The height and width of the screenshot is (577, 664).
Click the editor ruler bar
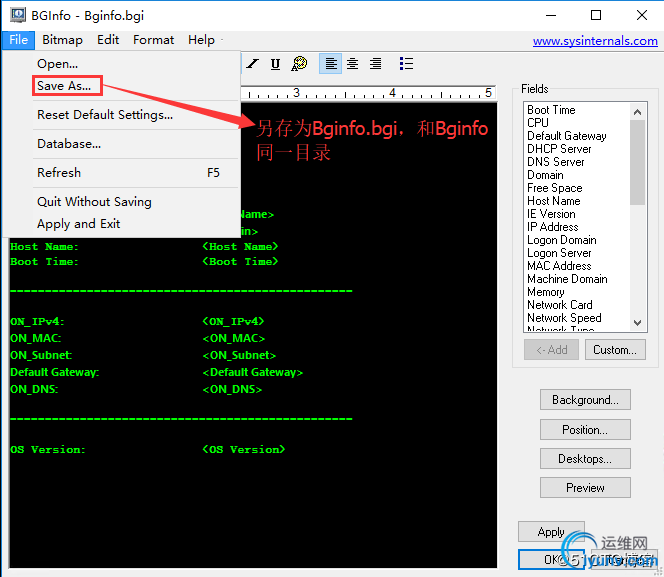[368, 92]
